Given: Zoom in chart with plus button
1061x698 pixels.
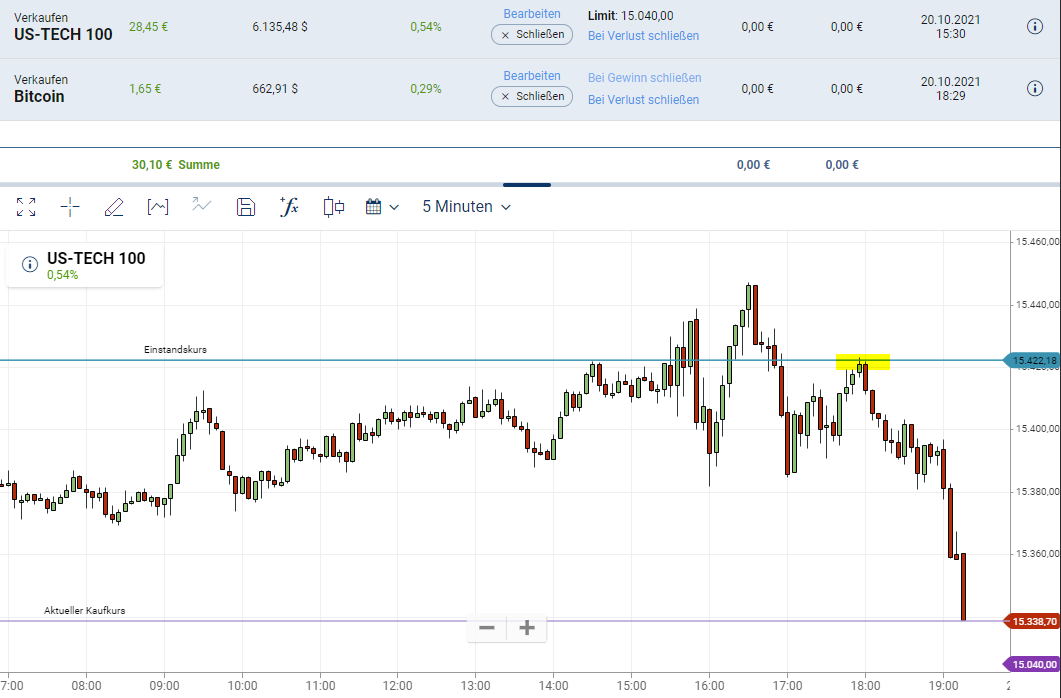Looking at the screenshot, I should tap(527, 628).
